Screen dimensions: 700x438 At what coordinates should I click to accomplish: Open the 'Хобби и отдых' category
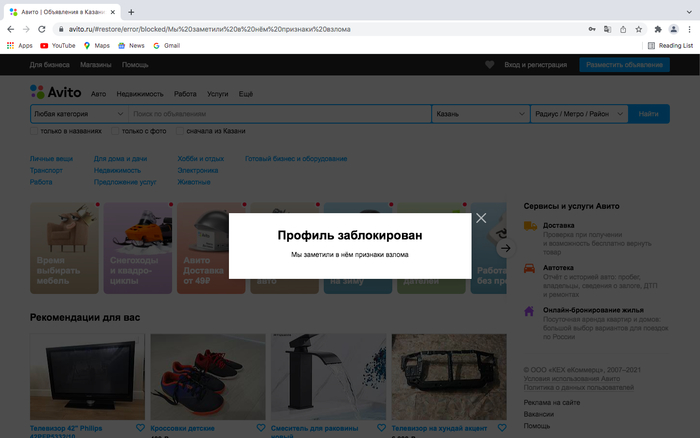click(x=200, y=159)
